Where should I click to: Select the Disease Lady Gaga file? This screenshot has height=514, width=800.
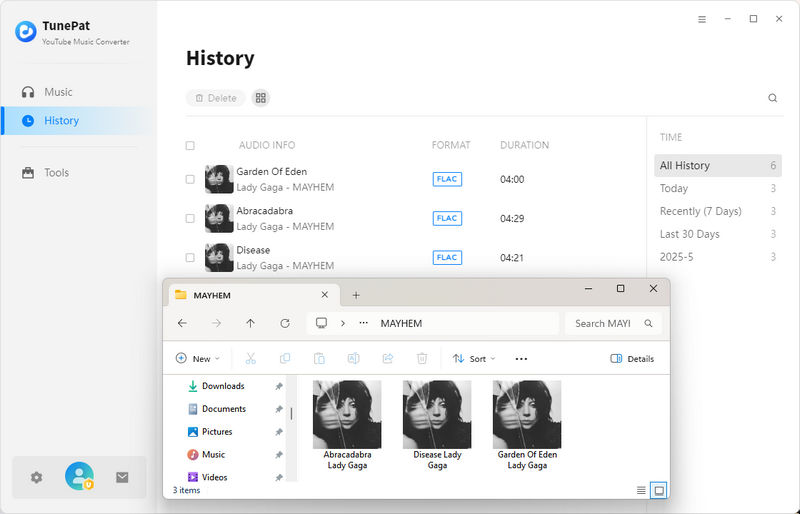coord(437,425)
